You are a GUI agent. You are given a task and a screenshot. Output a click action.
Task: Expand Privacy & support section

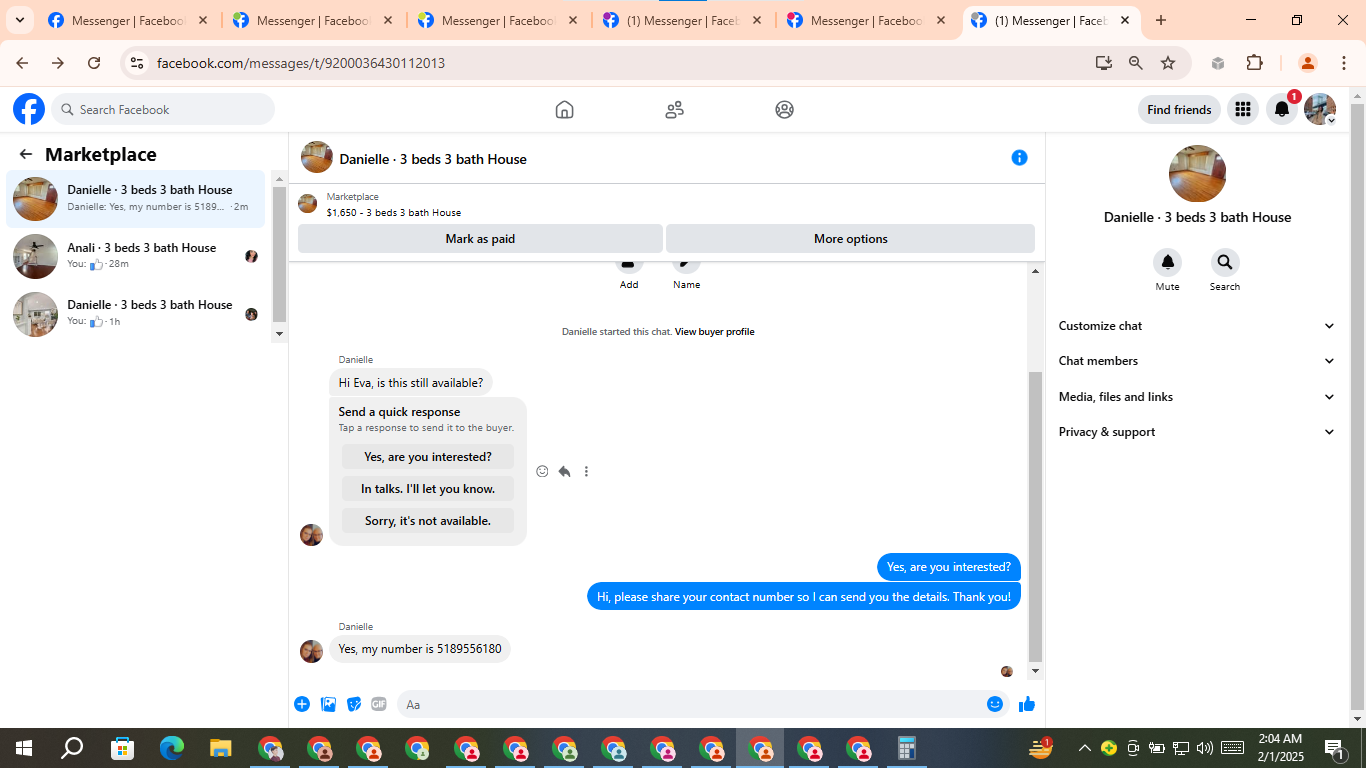(x=1197, y=432)
